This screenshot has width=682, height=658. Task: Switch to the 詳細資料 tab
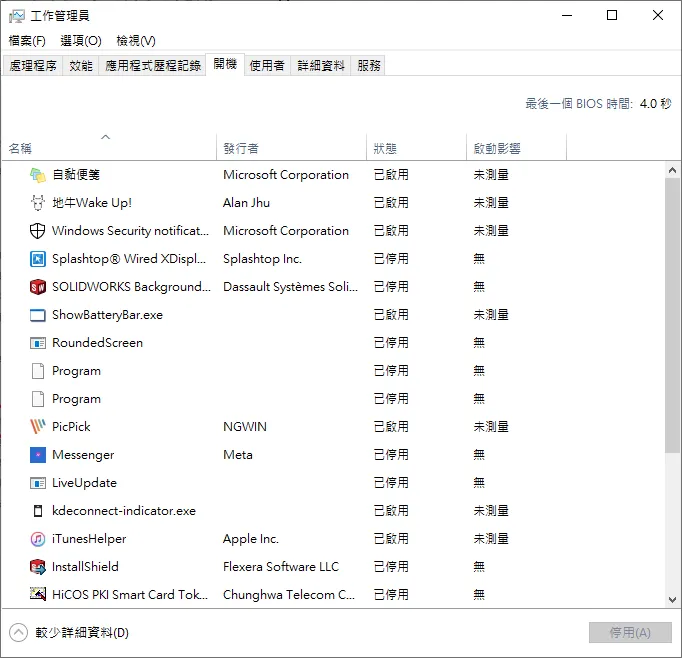[x=321, y=66]
